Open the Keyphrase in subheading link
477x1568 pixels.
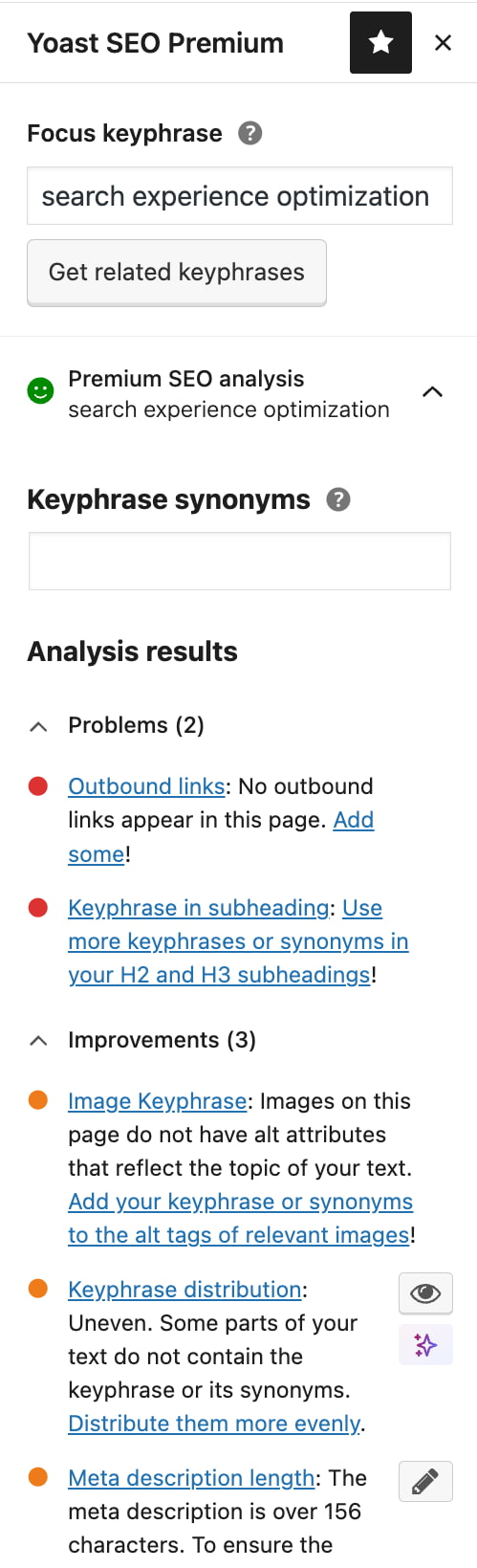click(199, 908)
